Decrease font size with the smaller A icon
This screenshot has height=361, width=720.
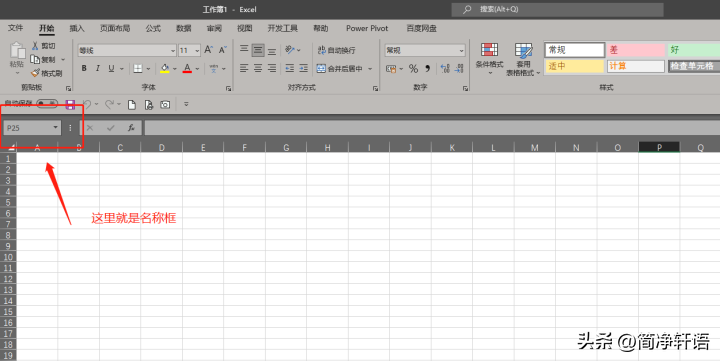tap(223, 50)
